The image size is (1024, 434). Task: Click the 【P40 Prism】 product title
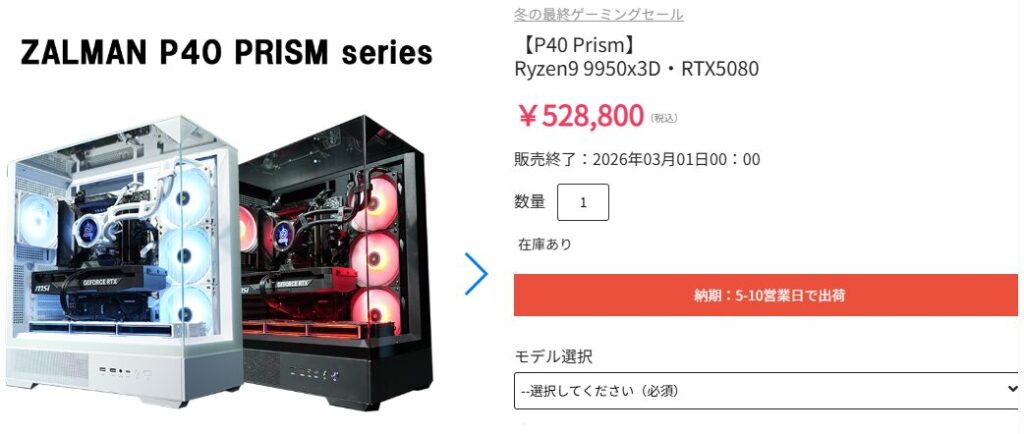[x=575, y=44]
